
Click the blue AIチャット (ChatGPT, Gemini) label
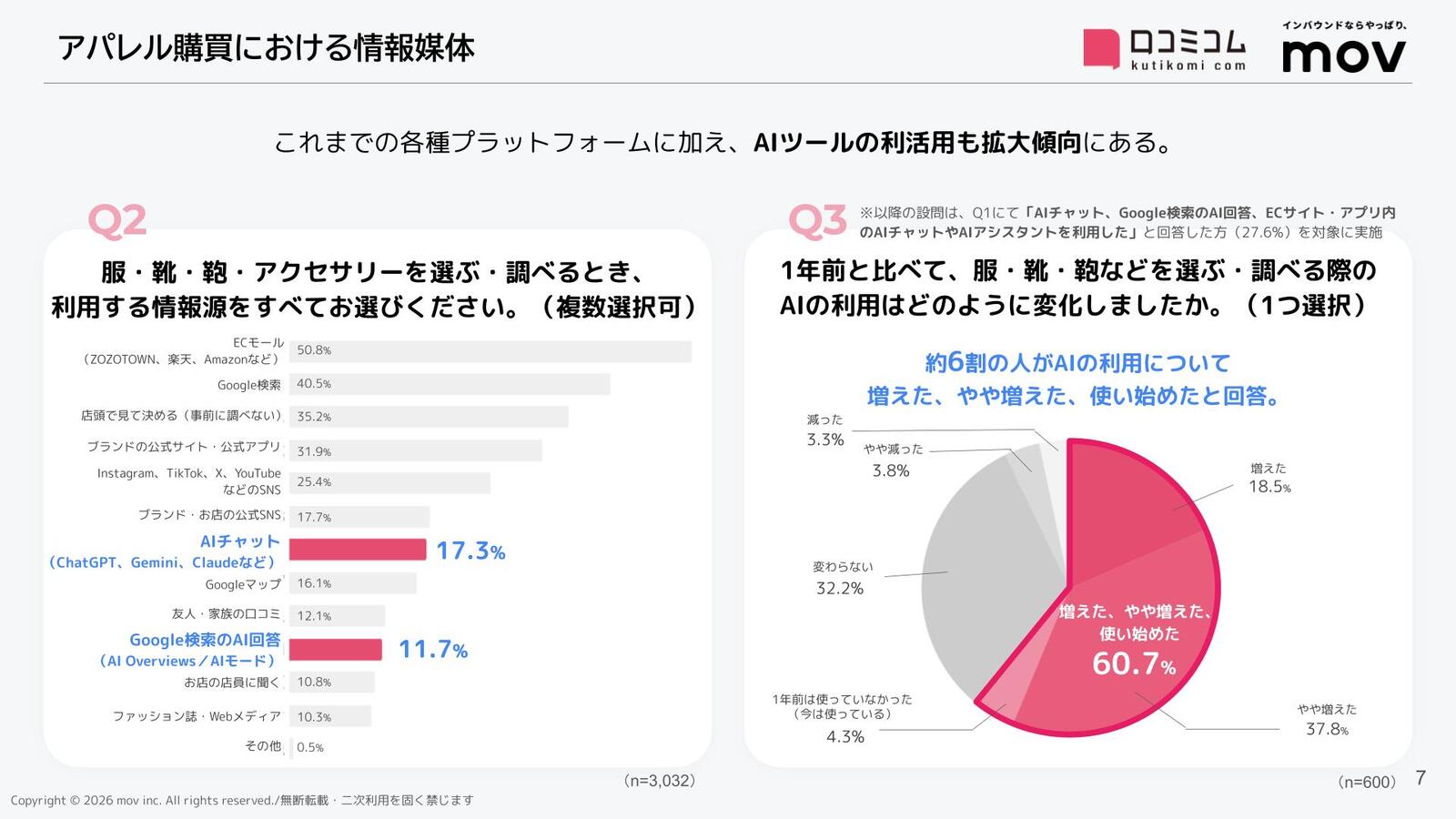tap(164, 551)
